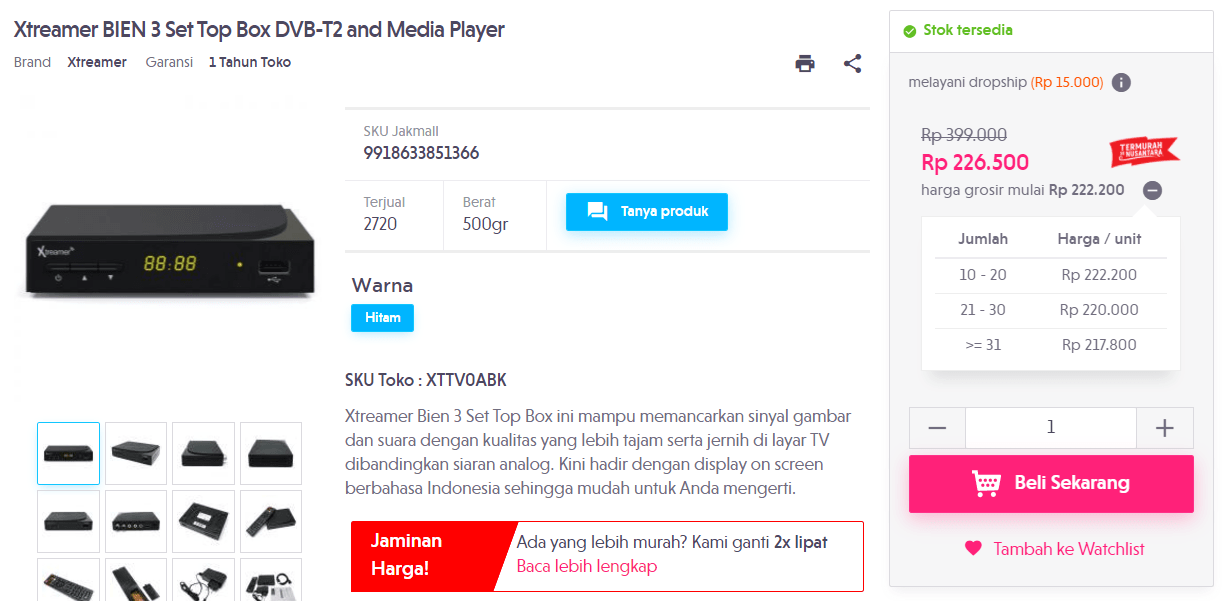Click the 500gr weight value

tap(485, 224)
